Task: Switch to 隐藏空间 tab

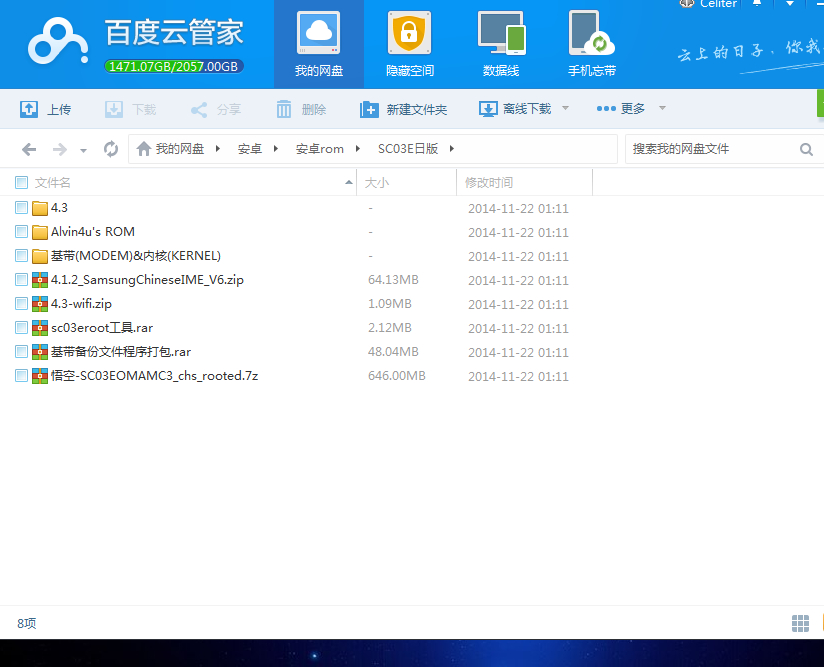Action: pos(409,44)
